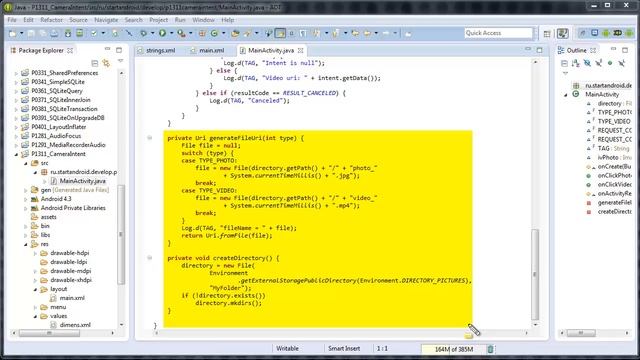Toggle Hide Static Members in Outline
Screen dimensions: 640x360
(599, 63)
